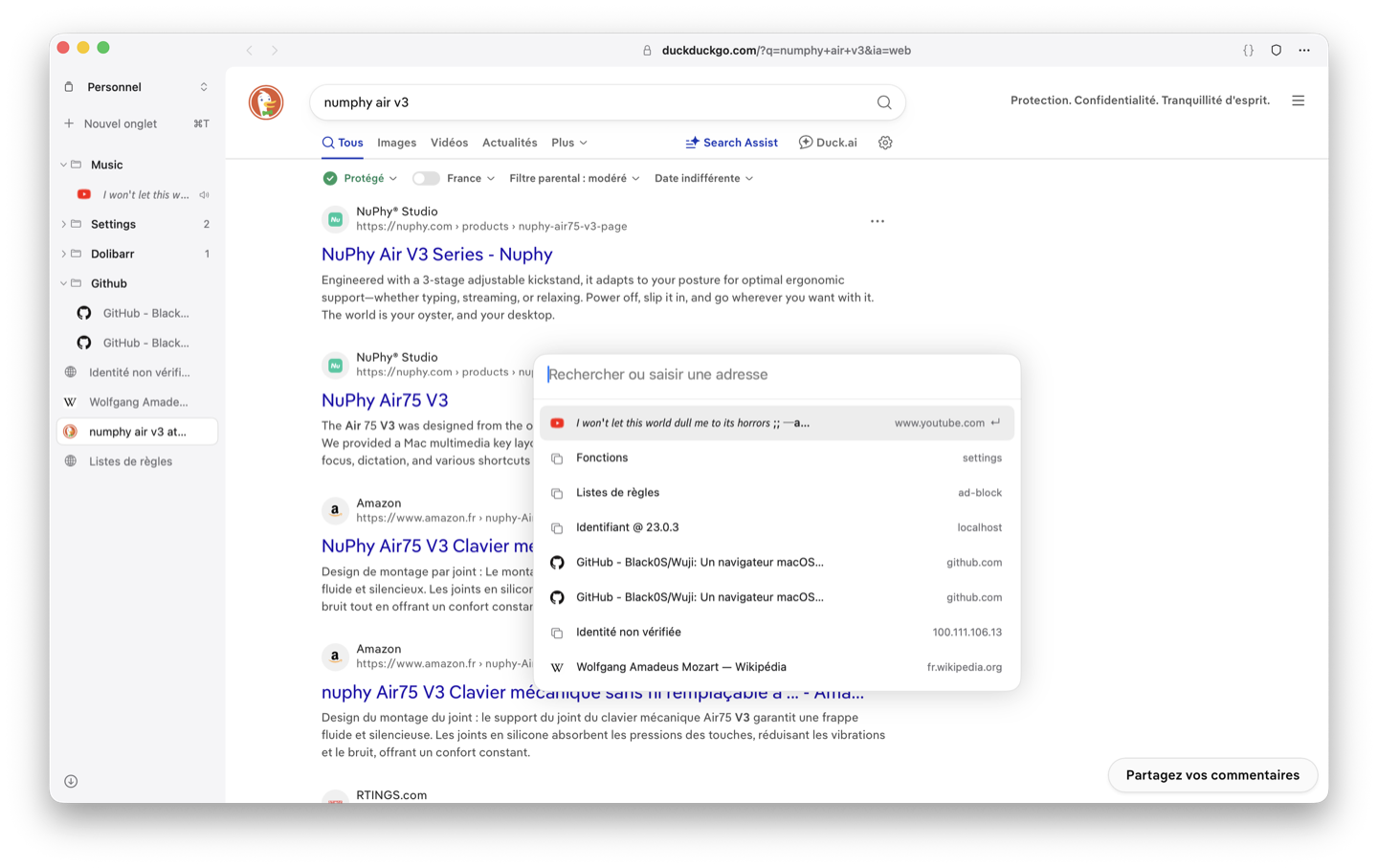Go forward with the forward arrow
The image size is (1378, 868).
point(275,51)
